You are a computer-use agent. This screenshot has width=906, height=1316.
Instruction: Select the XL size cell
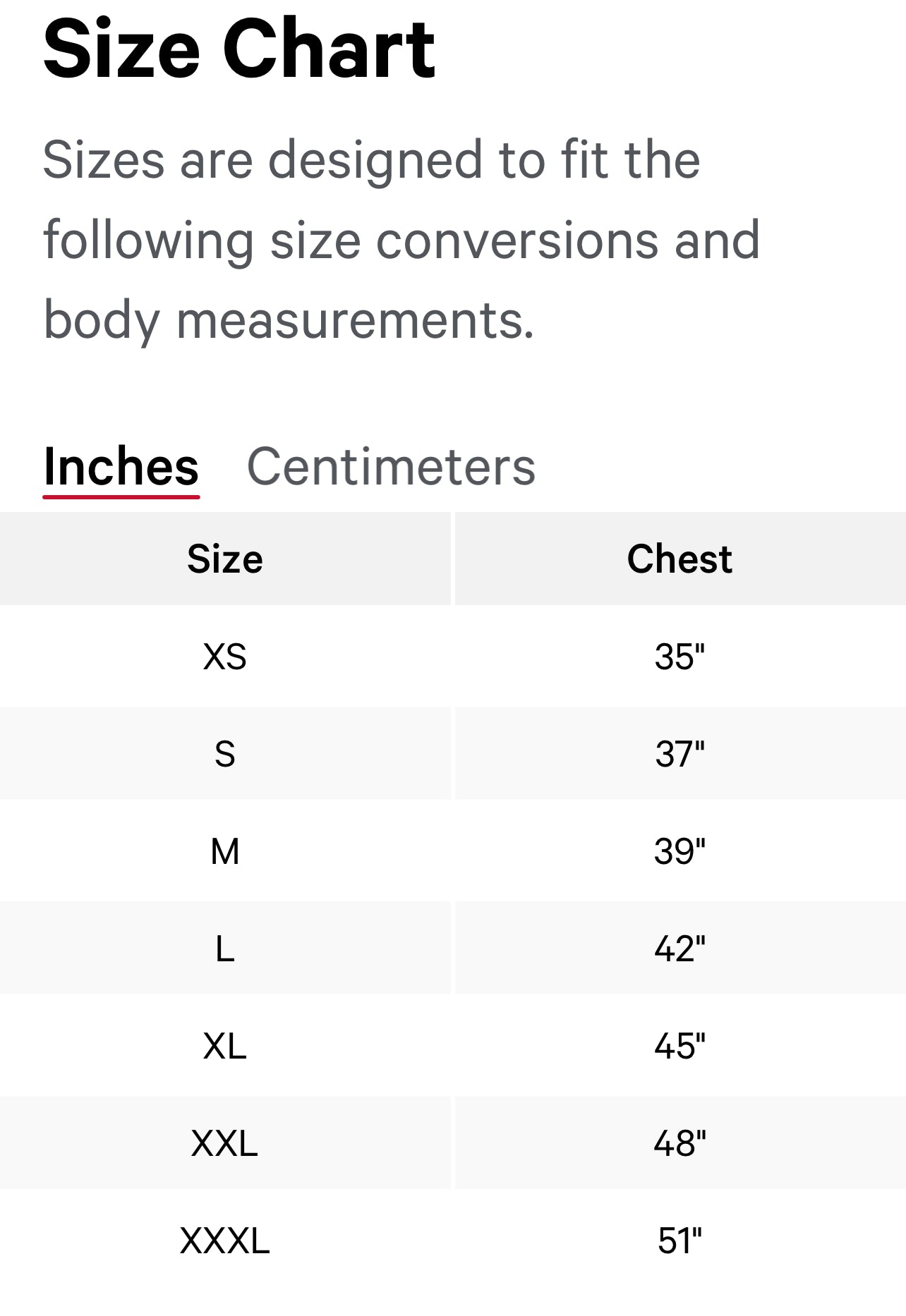pyautogui.click(x=225, y=1046)
